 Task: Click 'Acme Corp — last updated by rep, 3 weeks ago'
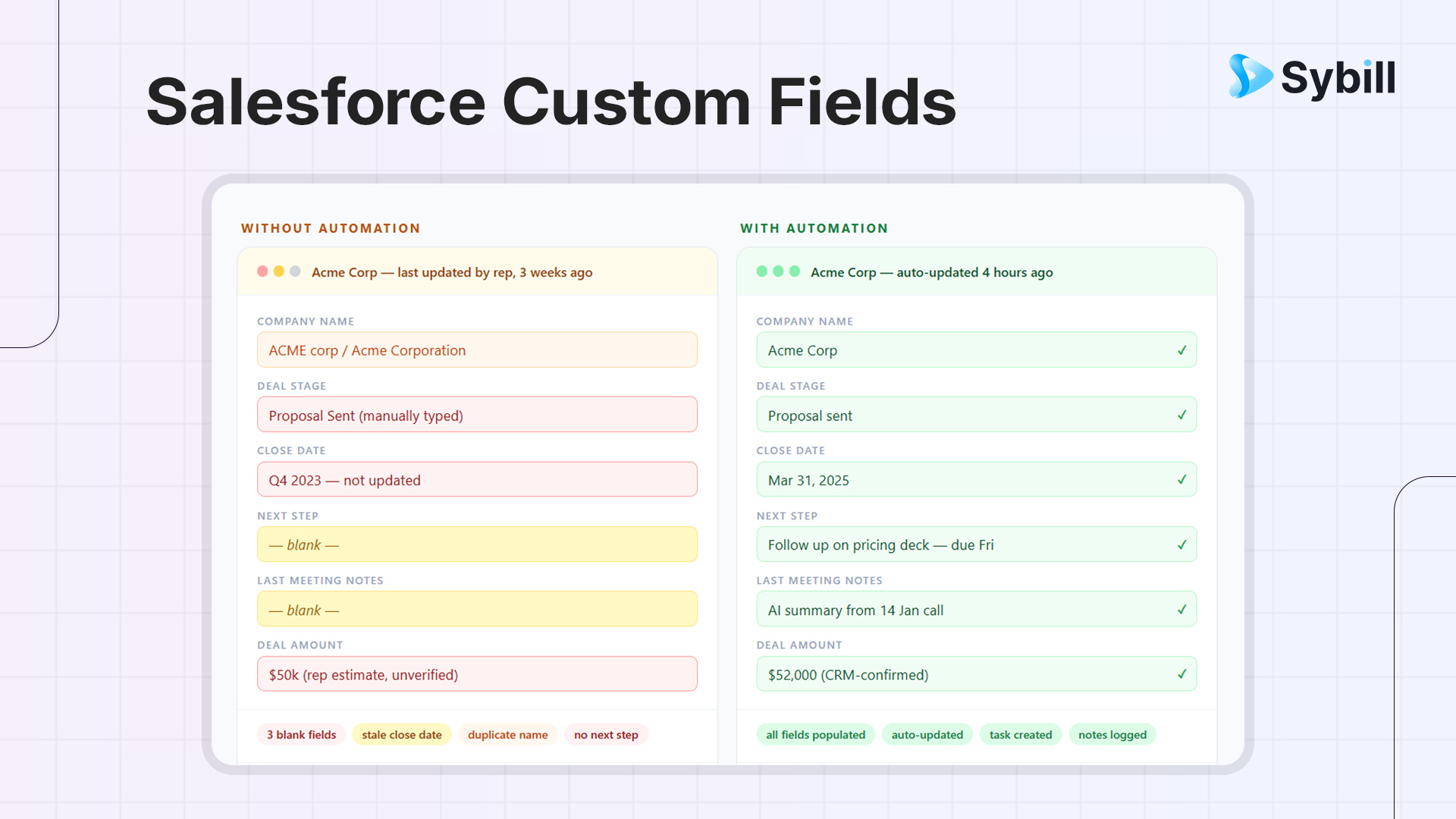point(452,272)
